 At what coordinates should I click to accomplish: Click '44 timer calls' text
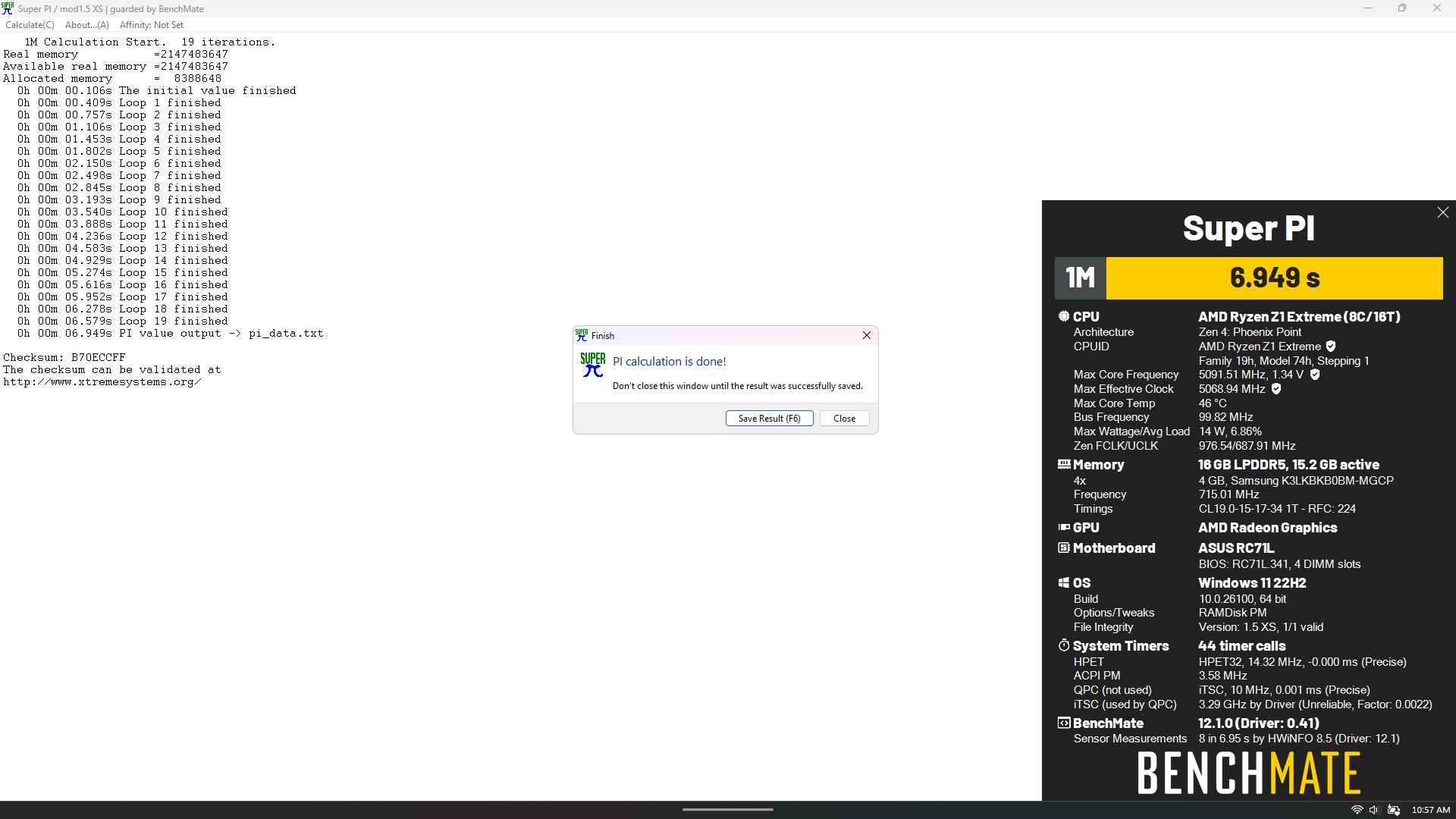[x=1242, y=646]
